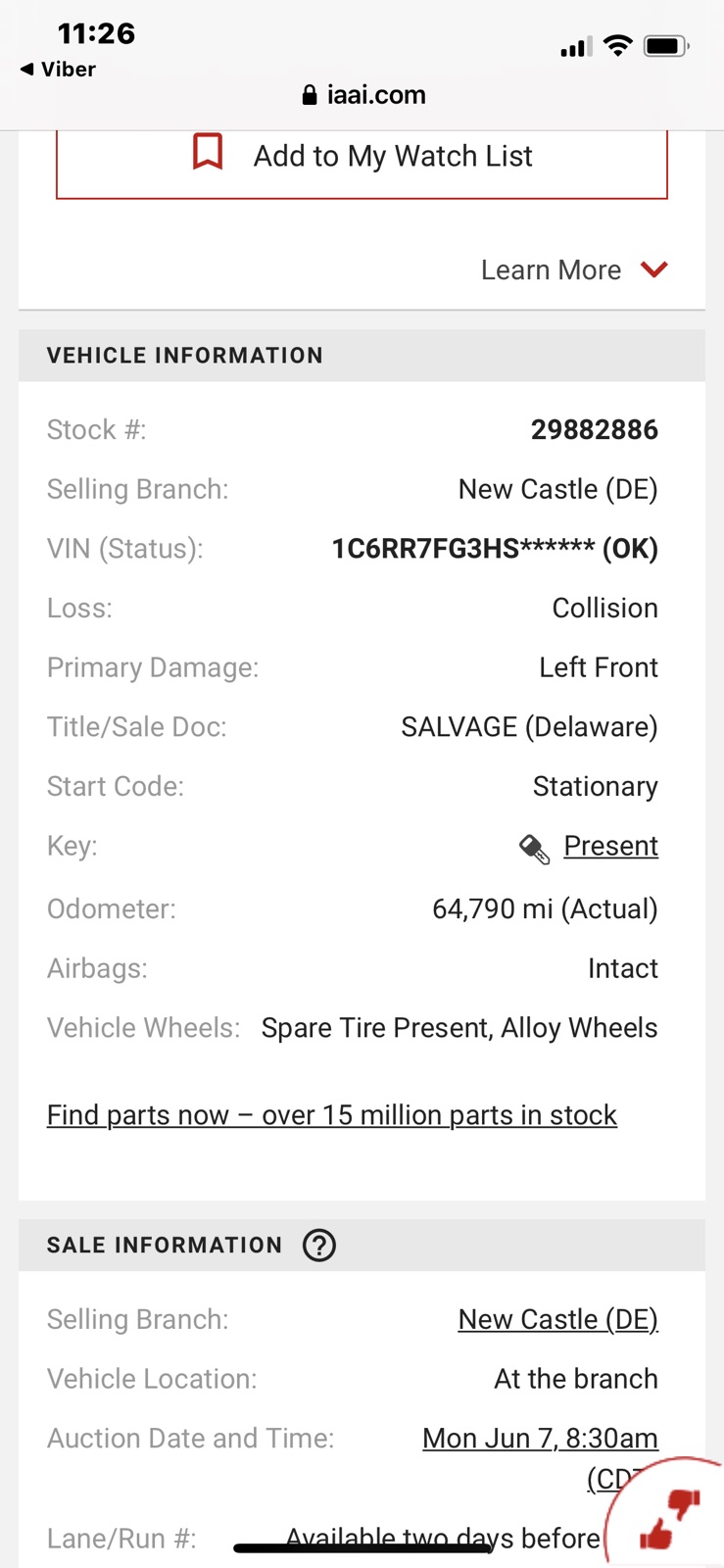Tap the Wi-Fi status icon
The height and width of the screenshot is (1568, 724).
click(x=617, y=45)
